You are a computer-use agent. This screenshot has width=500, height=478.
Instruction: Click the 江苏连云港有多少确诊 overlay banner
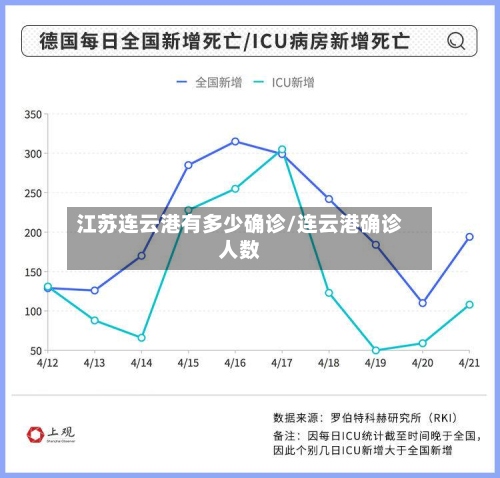[249, 238]
